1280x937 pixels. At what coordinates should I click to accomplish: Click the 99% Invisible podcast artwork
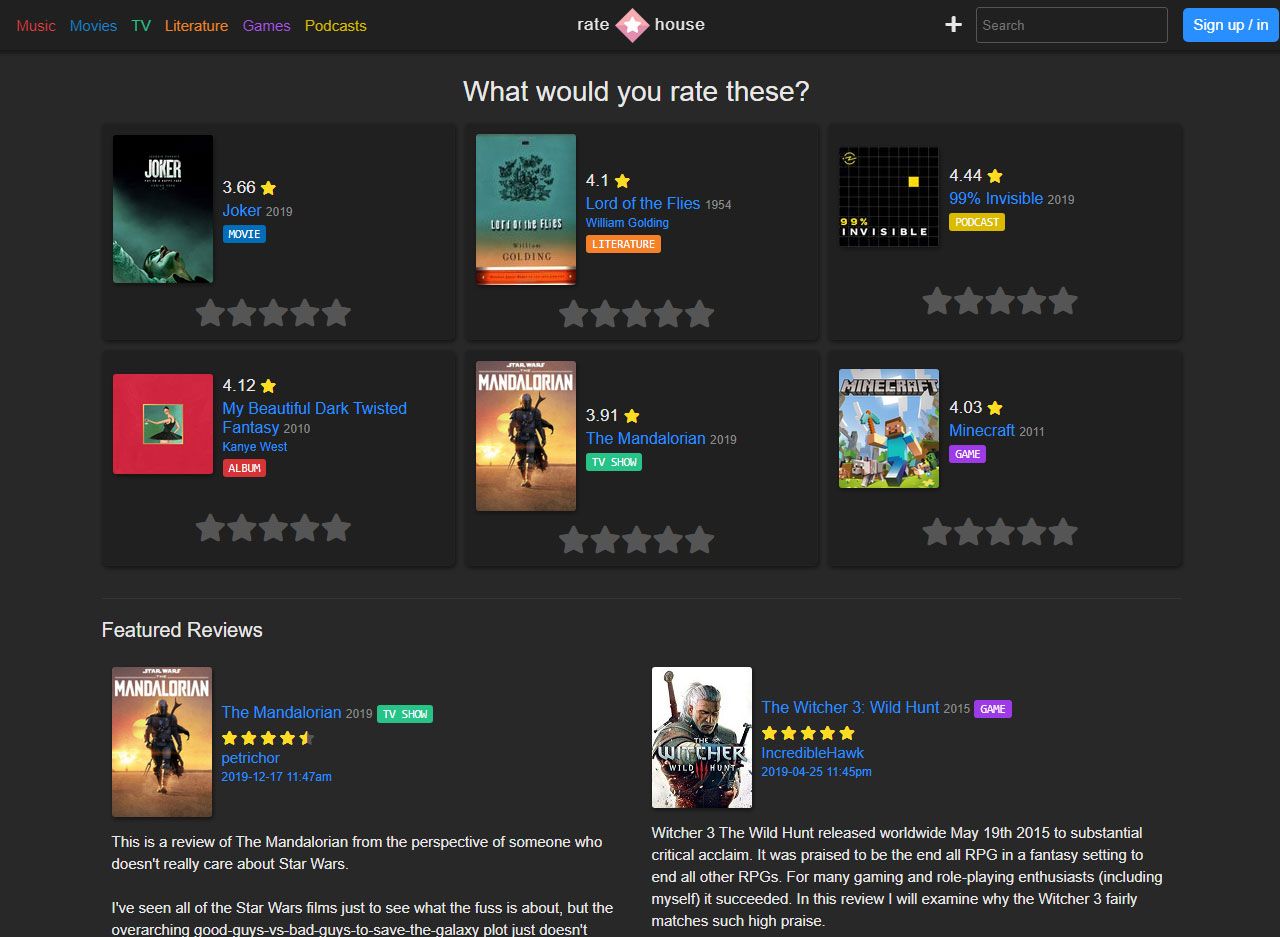click(889, 197)
